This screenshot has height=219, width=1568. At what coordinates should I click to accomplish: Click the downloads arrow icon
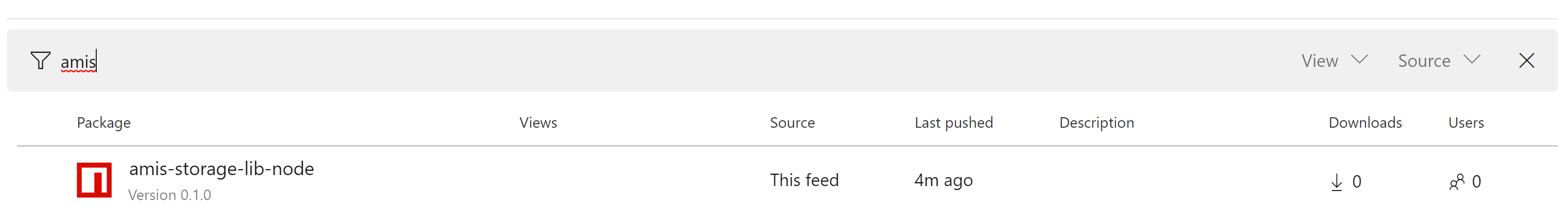[1336, 182]
